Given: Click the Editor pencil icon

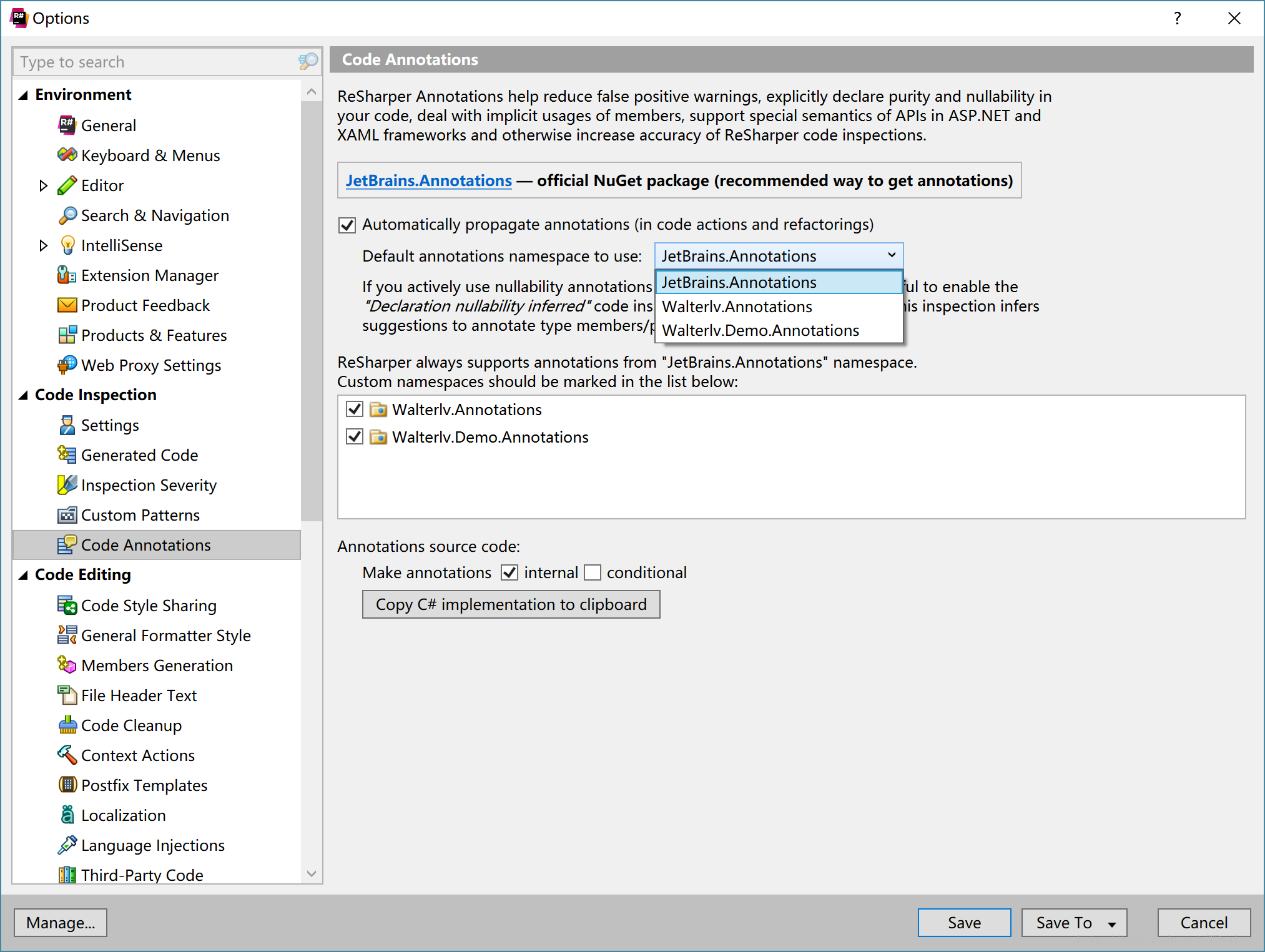Looking at the screenshot, I should point(67,185).
